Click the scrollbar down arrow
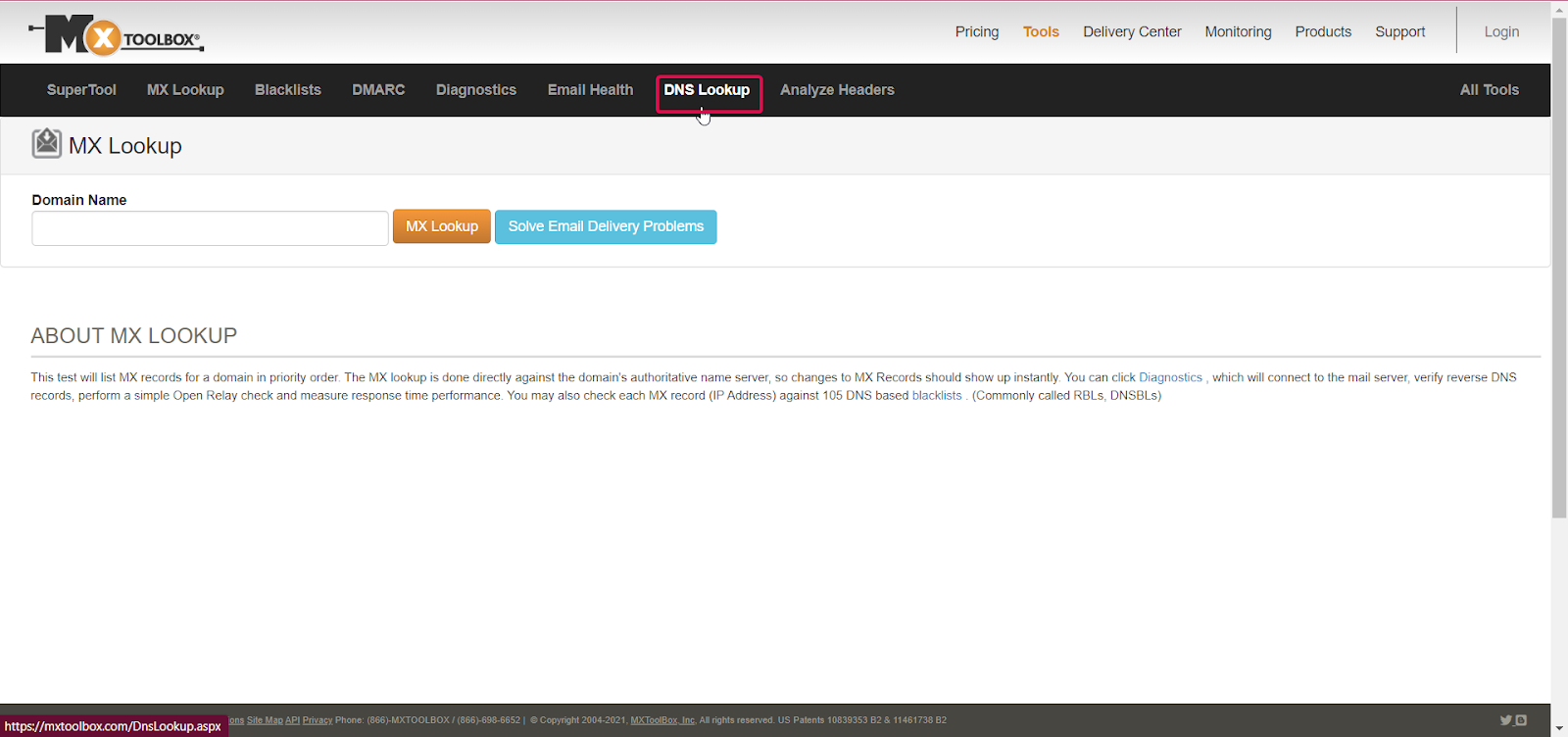This screenshot has height=737, width=1568. [1559, 728]
